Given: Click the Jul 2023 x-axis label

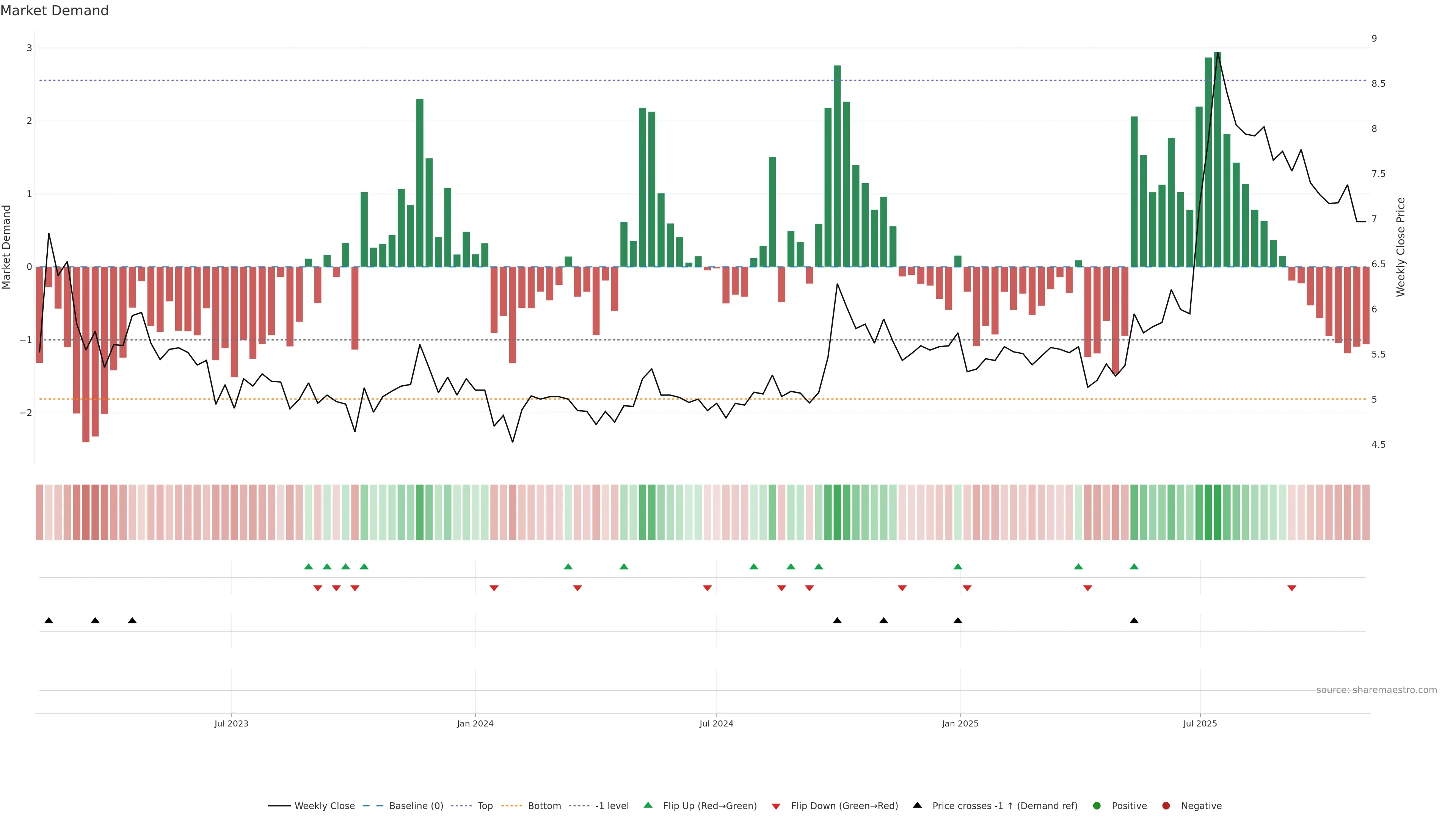Looking at the screenshot, I should (x=231, y=724).
